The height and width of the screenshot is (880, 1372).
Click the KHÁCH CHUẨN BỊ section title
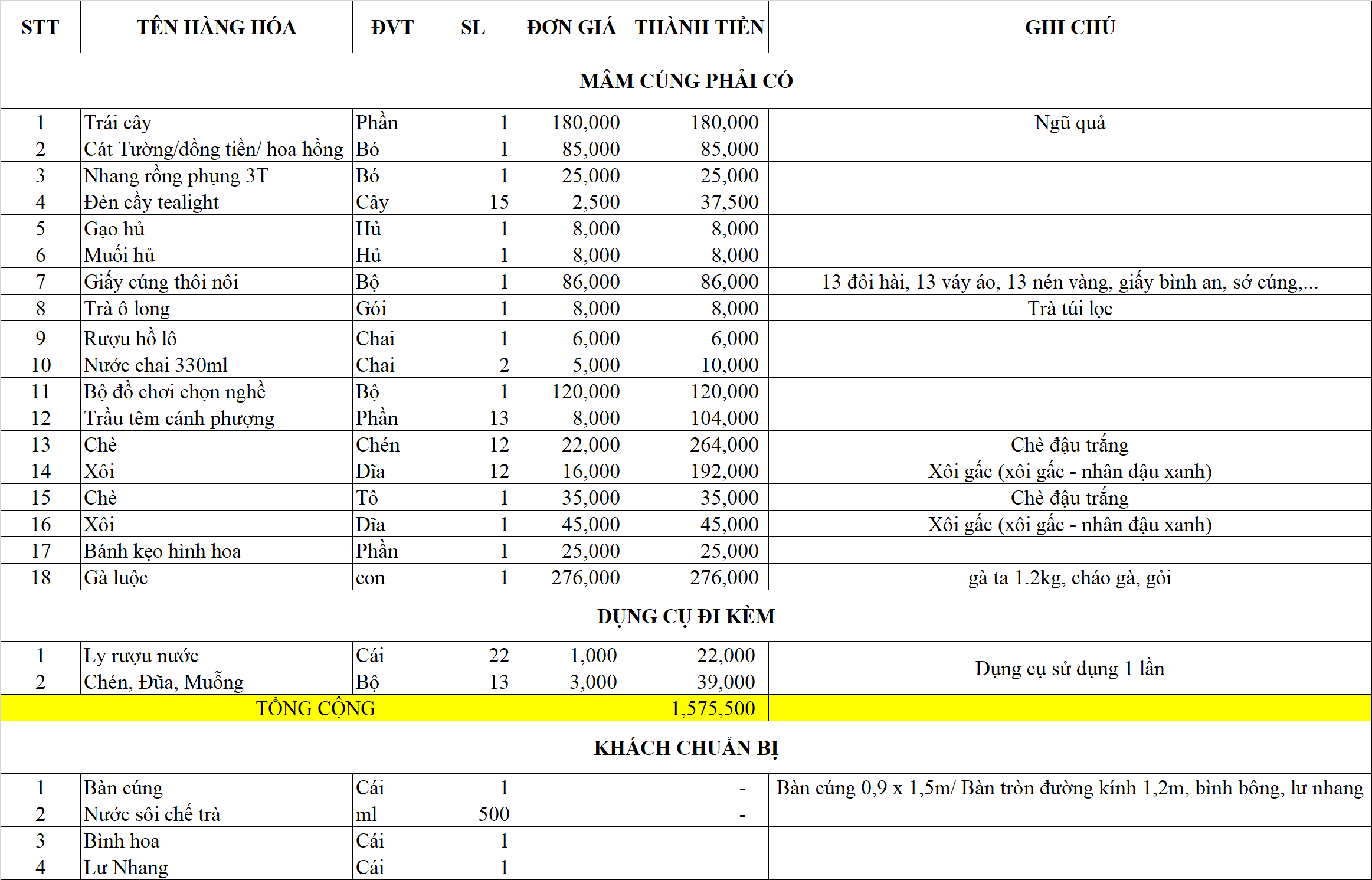pyautogui.click(x=686, y=748)
